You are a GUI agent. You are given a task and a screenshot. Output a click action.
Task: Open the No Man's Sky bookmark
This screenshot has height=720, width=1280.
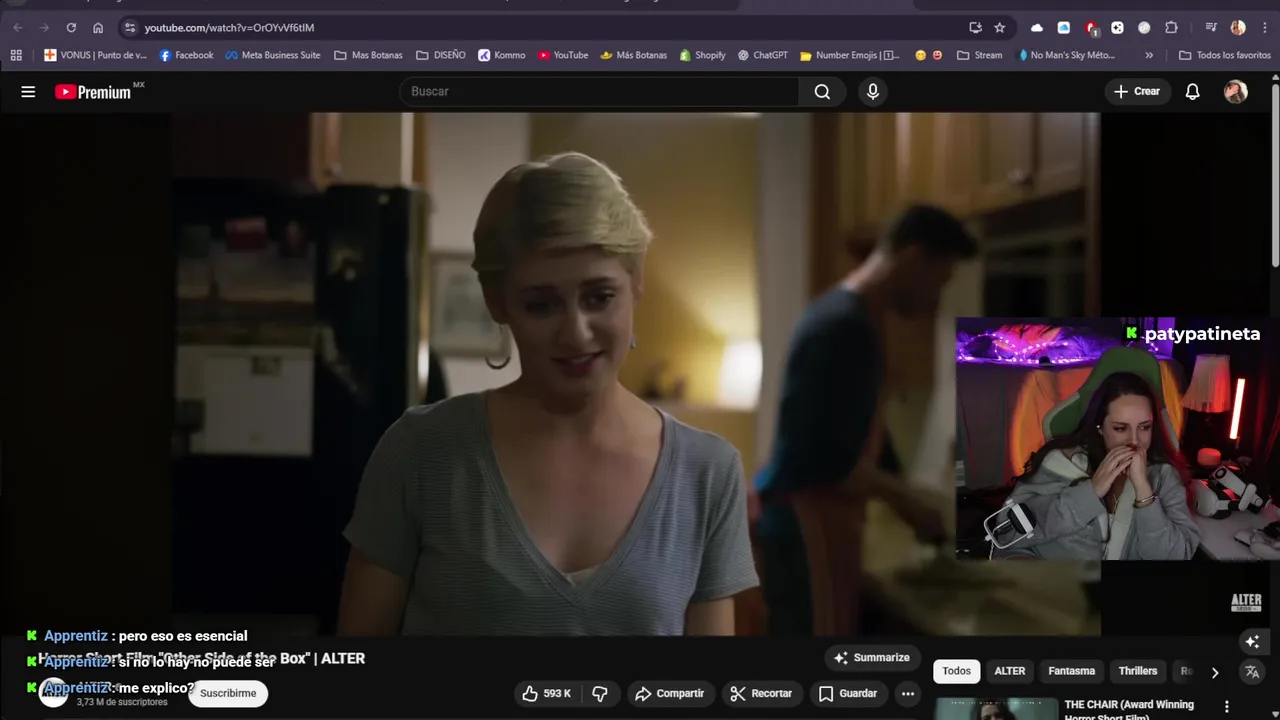1065,55
